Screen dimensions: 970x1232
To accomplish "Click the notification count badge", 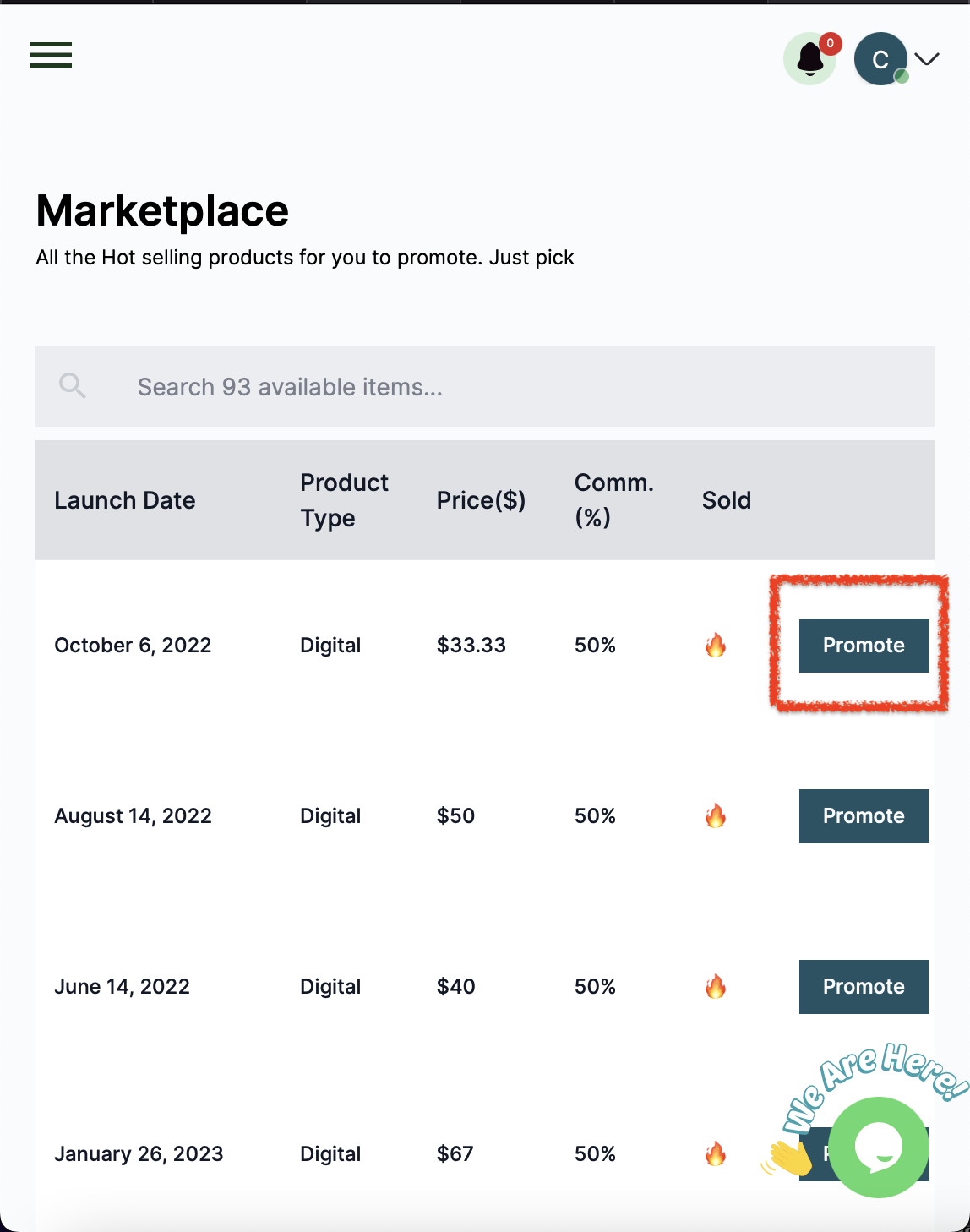I will [x=830, y=43].
